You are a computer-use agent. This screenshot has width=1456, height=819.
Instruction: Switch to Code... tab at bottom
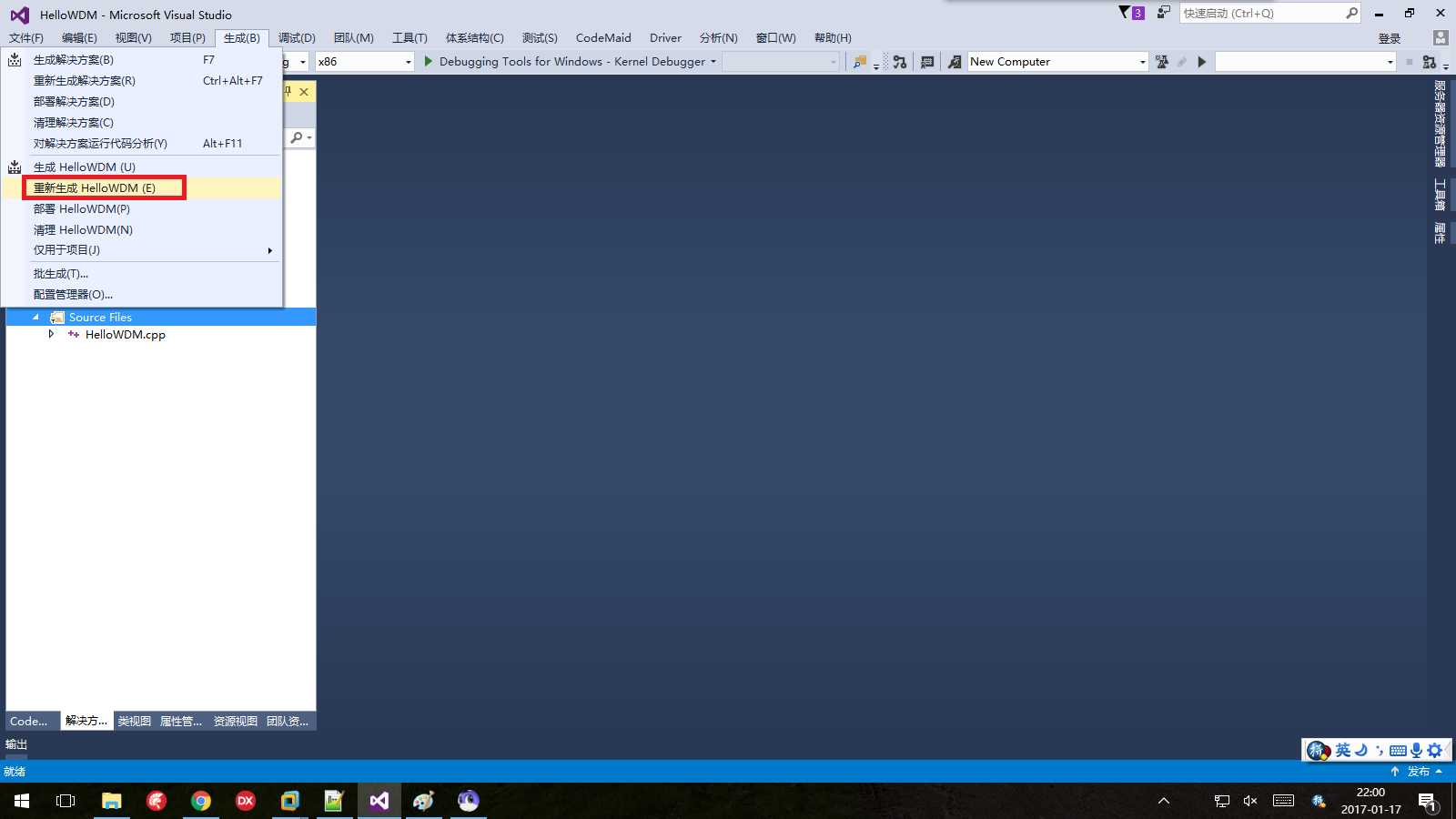coord(28,721)
